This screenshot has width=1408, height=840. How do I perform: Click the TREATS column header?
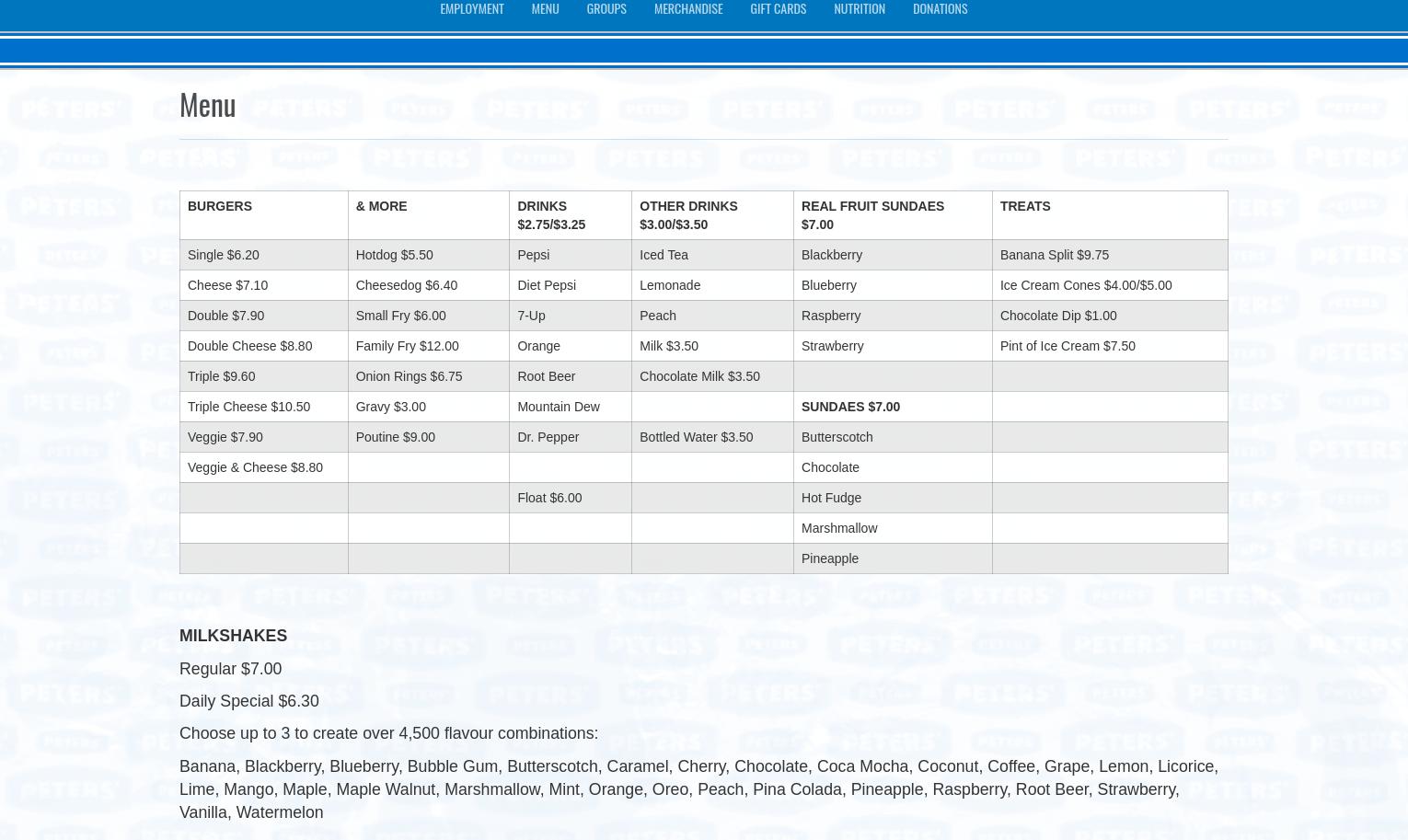click(1024, 206)
